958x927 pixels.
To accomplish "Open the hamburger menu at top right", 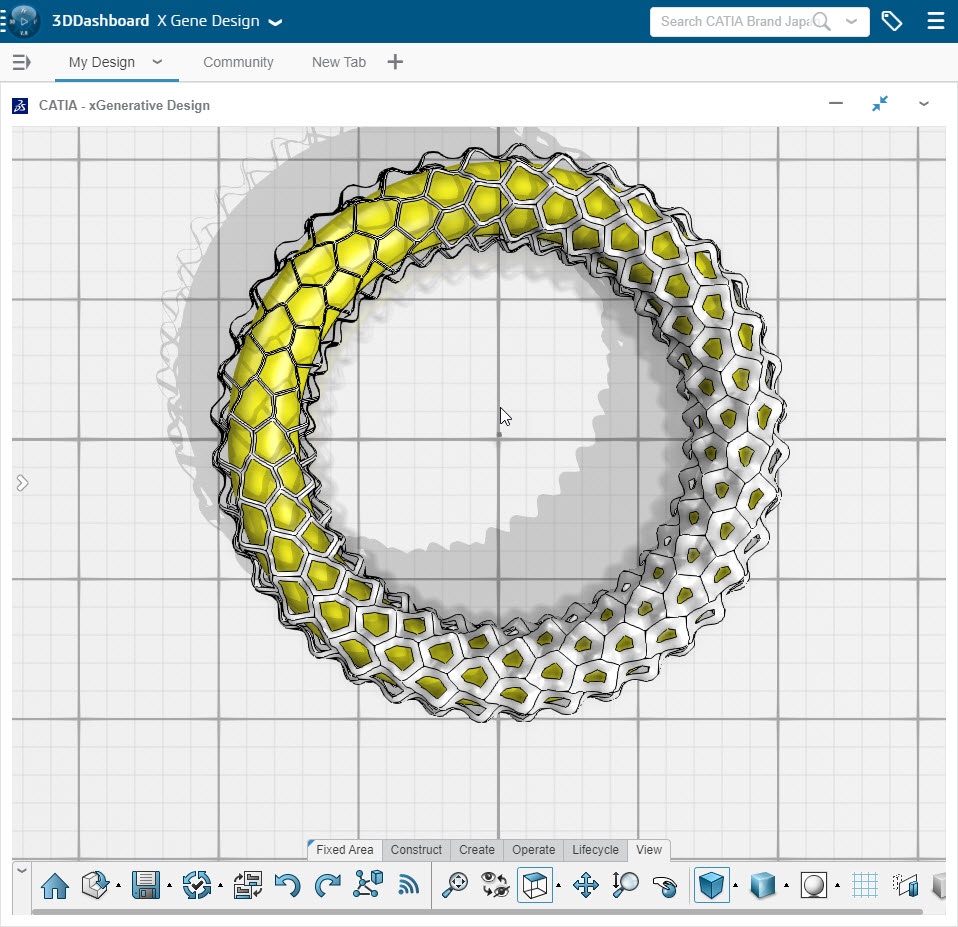I will (x=935, y=21).
